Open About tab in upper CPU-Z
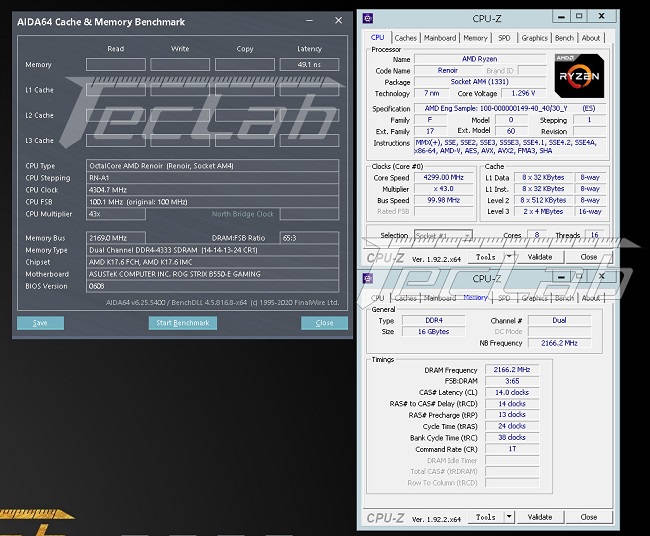This screenshot has width=650, height=536. (591, 38)
